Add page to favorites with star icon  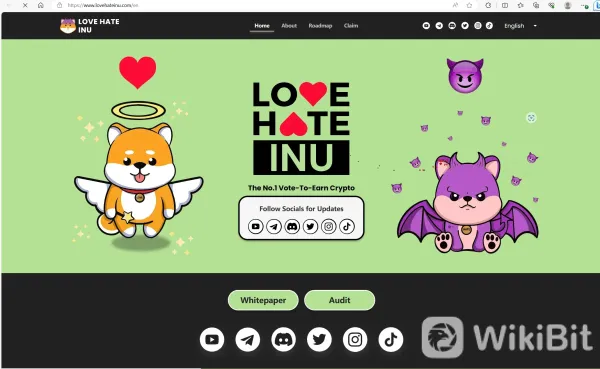click(469, 5)
